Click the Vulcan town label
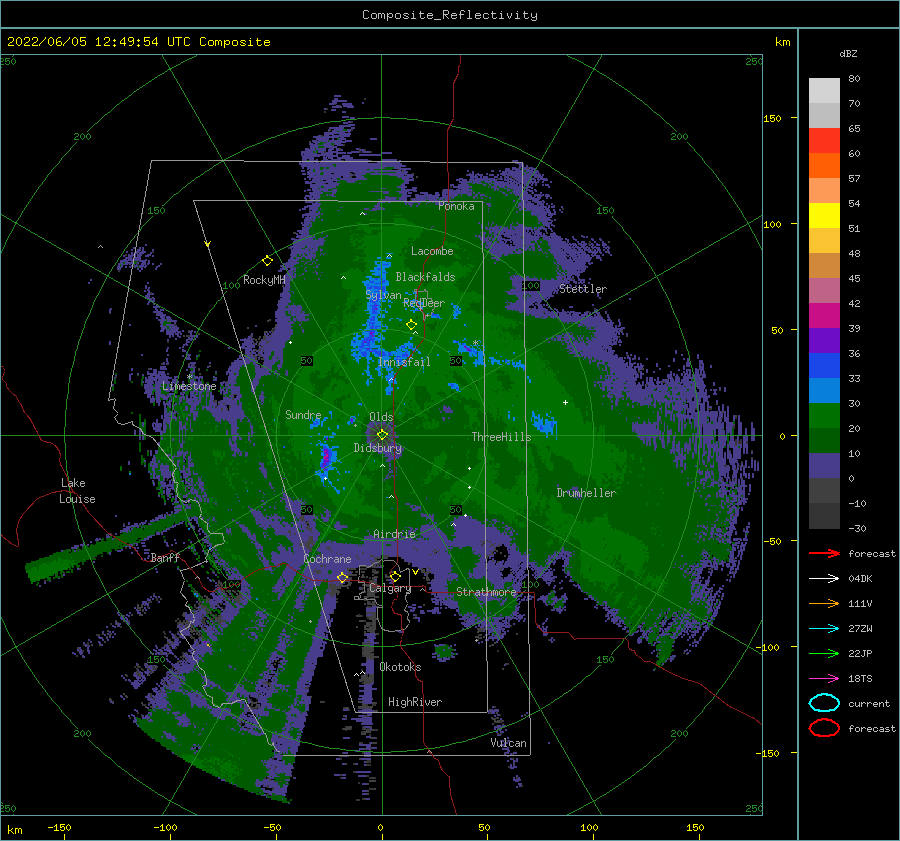The width and height of the screenshot is (900, 841). point(509,743)
